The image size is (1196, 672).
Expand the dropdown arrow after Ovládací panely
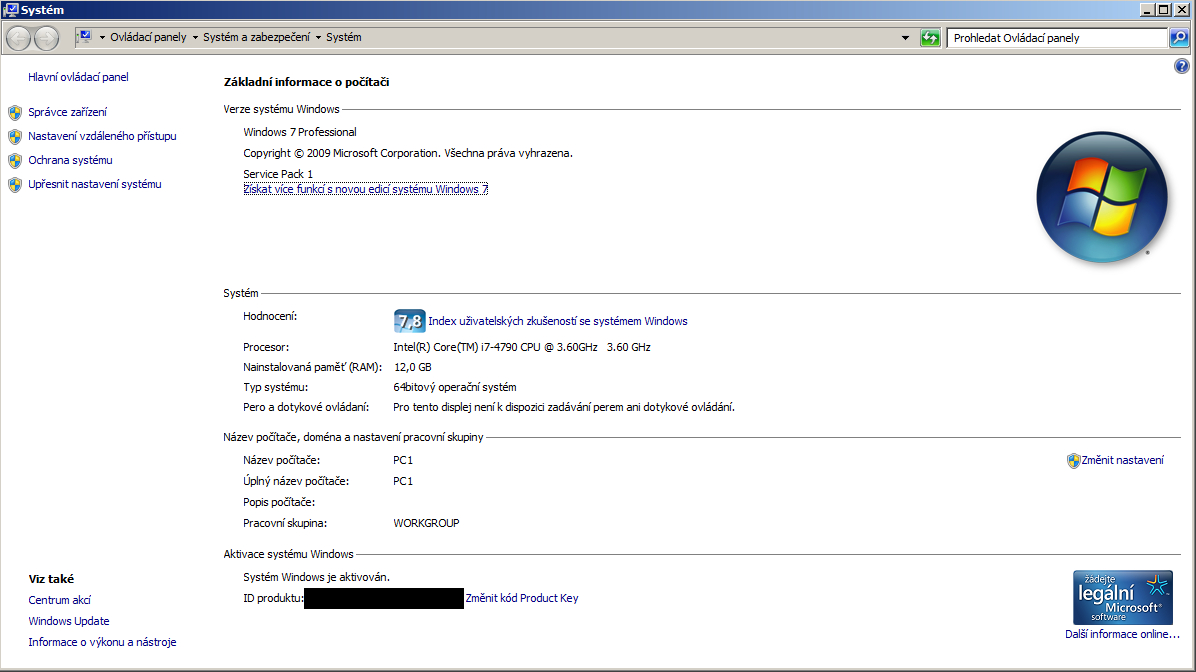point(195,37)
